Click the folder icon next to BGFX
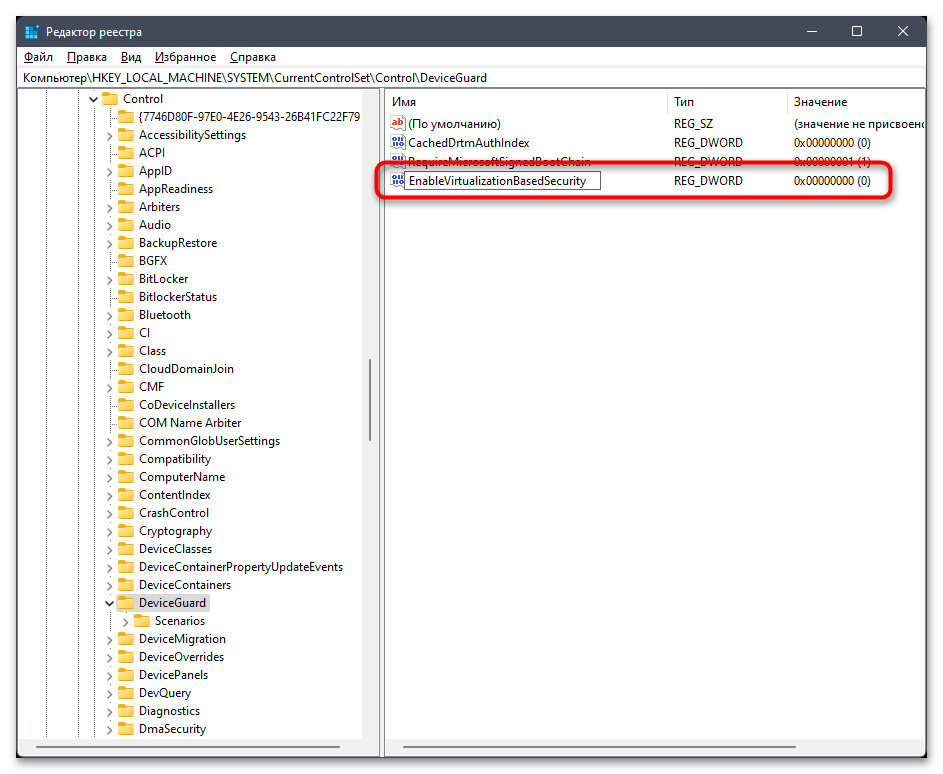This screenshot has width=943, height=774. tap(126, 260)
